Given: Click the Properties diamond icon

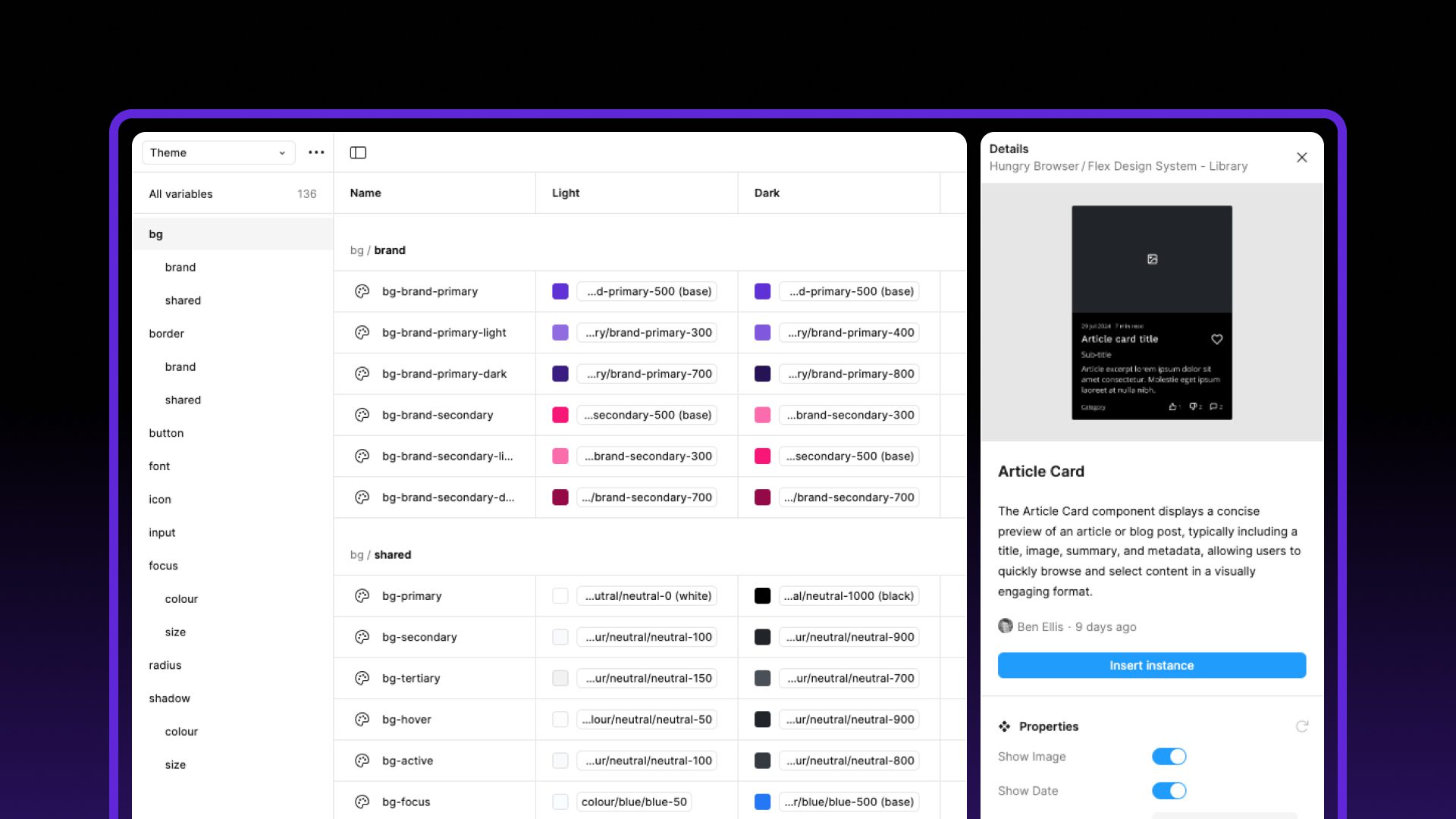Looking at the screenshot, I should pyautogui.click(x=1004, y=726).
